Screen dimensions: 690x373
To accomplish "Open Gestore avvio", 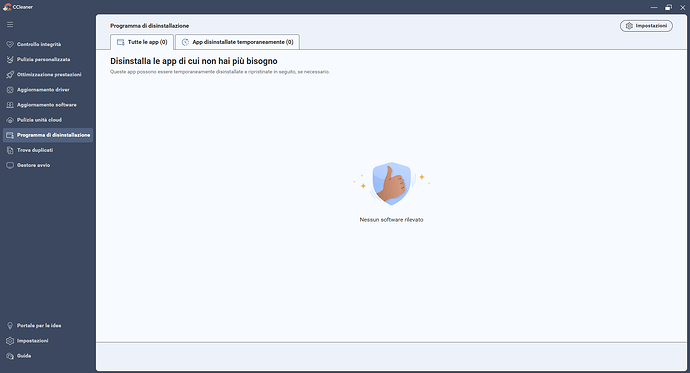I will pos(33,165).
